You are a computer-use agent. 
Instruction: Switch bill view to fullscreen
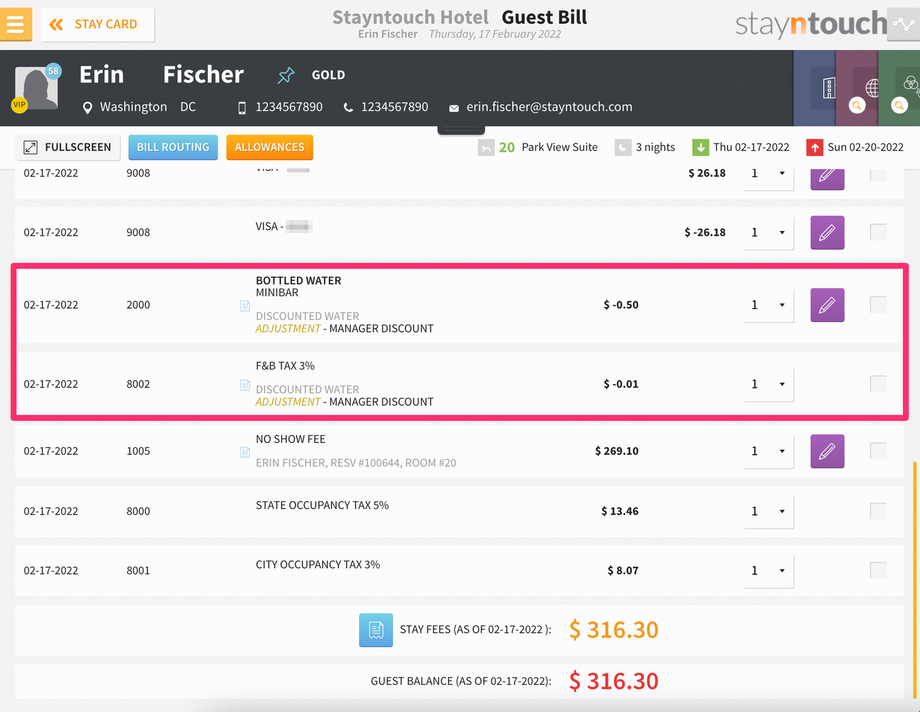68,147
